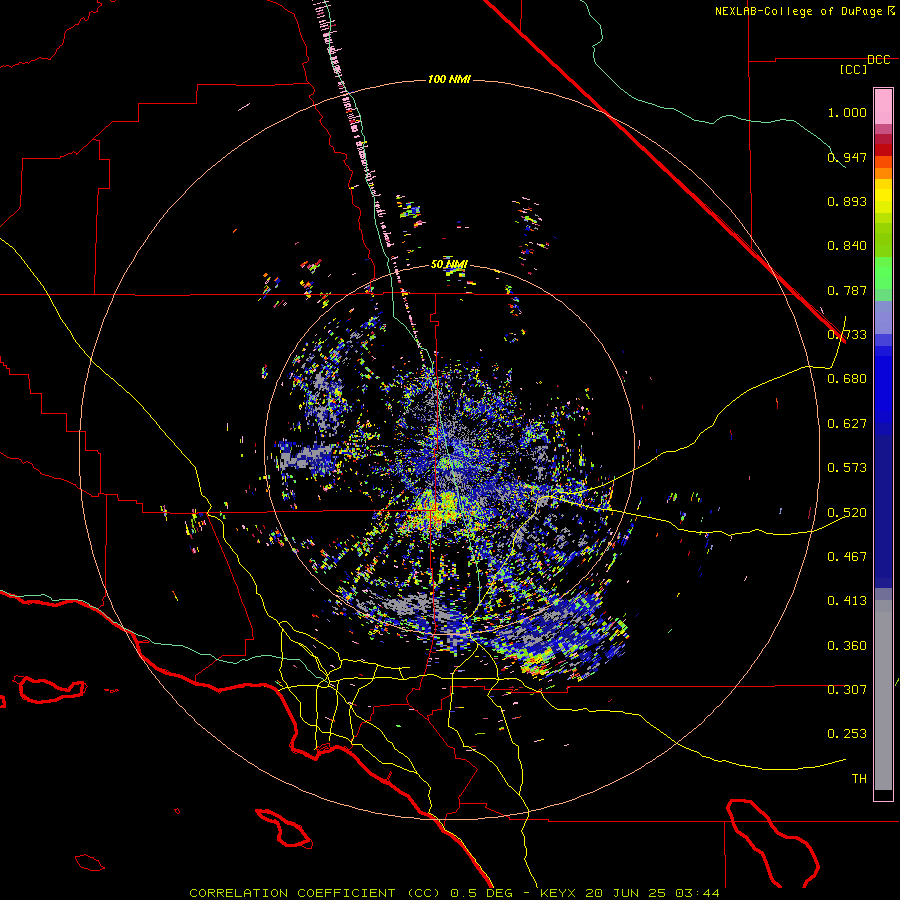
Task: Pick the bright green color bar segment
Action: point(883,273)
